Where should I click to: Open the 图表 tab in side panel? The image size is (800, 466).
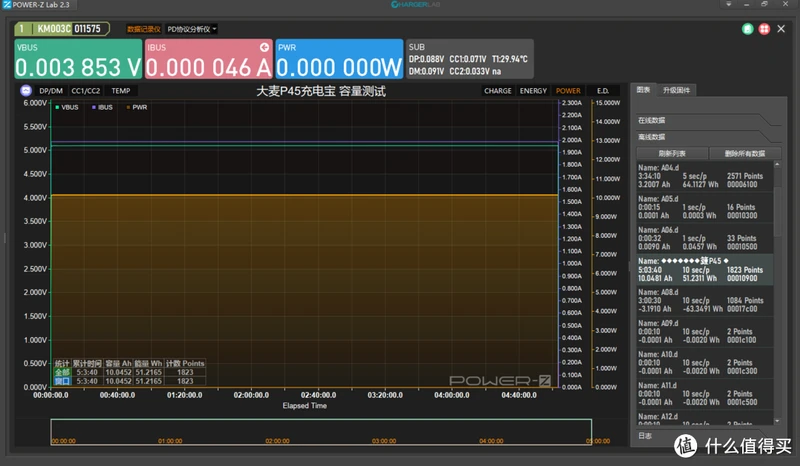(x=643, y=90)
